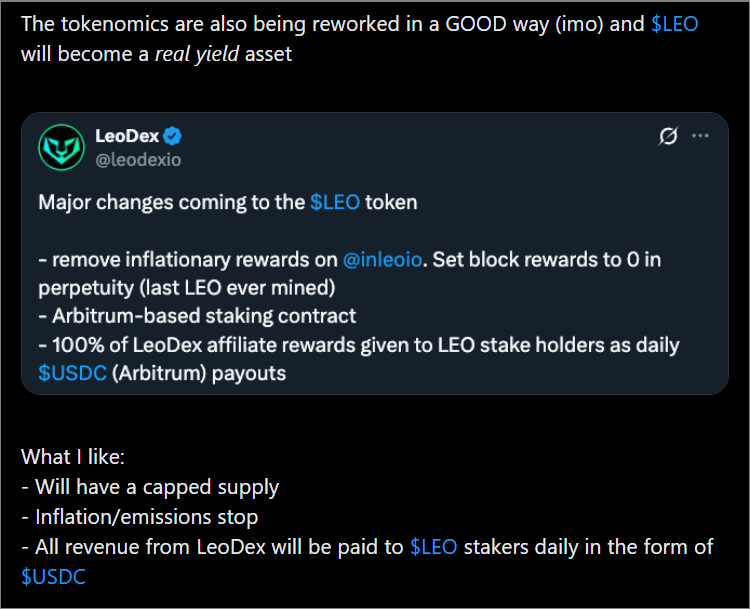Open the three-dot more options menu
This screenshot has height=609, width=750.
click(x=700, y=136)
